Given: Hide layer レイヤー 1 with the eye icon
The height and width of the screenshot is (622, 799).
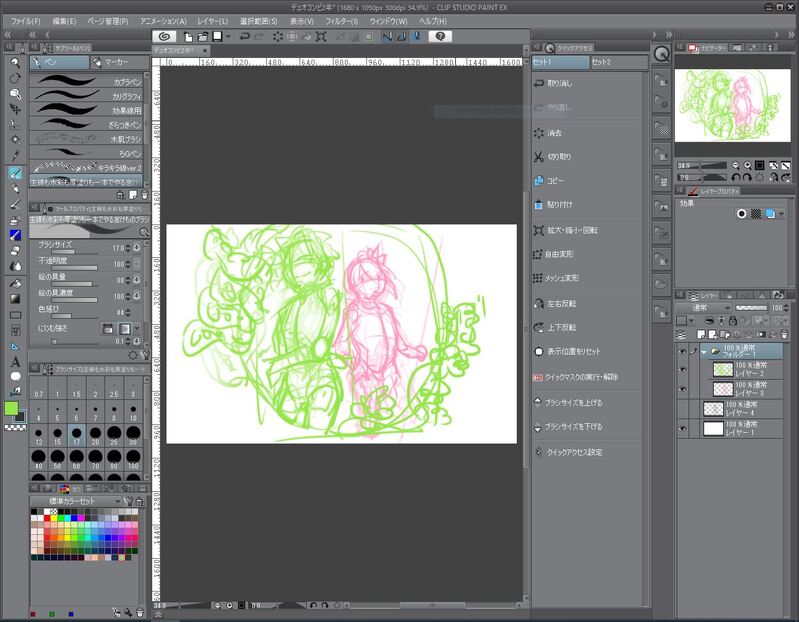Looking at the screenshot, I should tap(682, 428).
